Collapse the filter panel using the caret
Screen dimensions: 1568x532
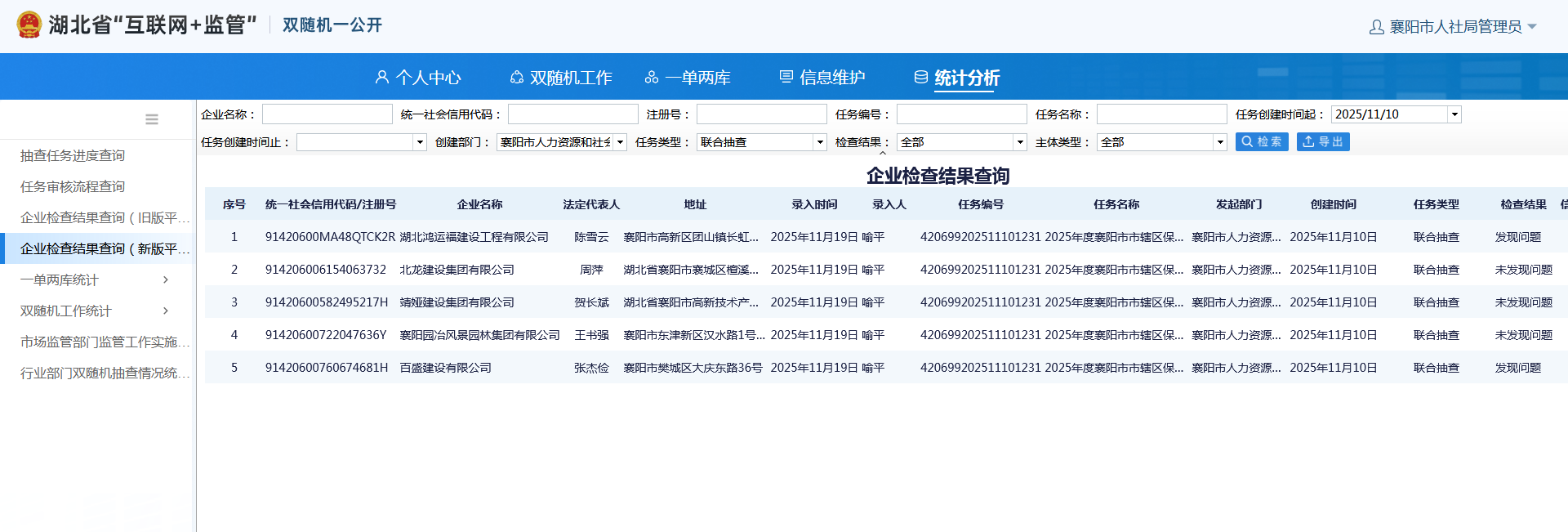click(882, 154)
